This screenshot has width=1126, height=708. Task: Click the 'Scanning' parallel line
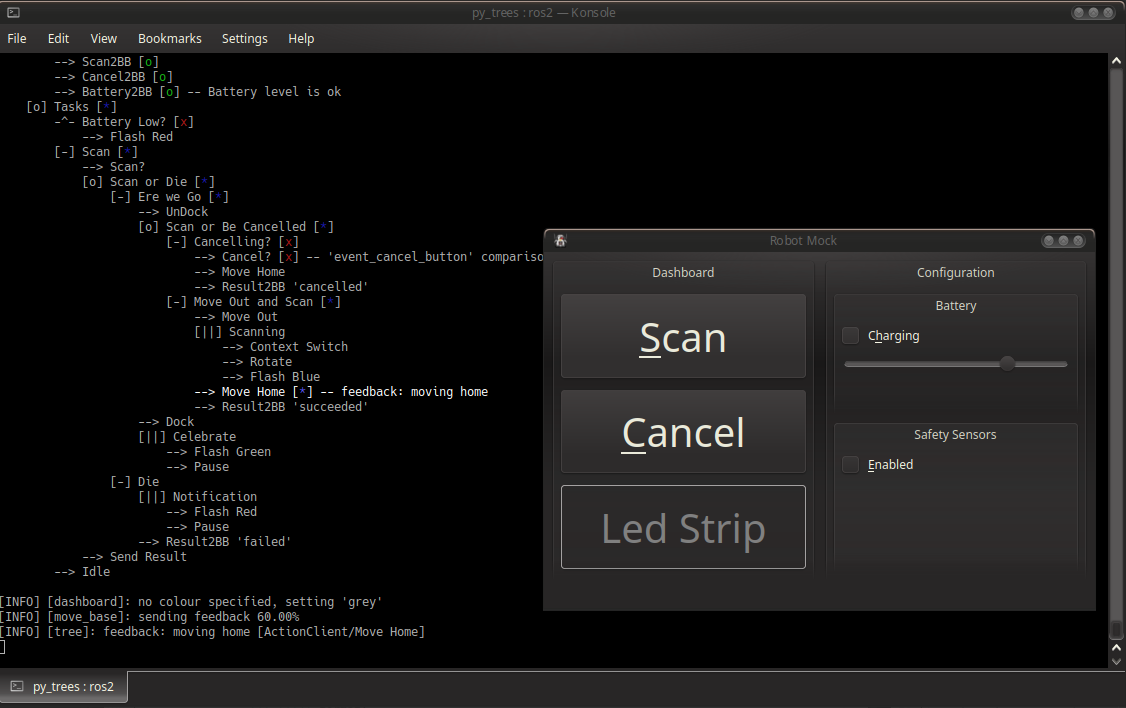coord(239,332)
